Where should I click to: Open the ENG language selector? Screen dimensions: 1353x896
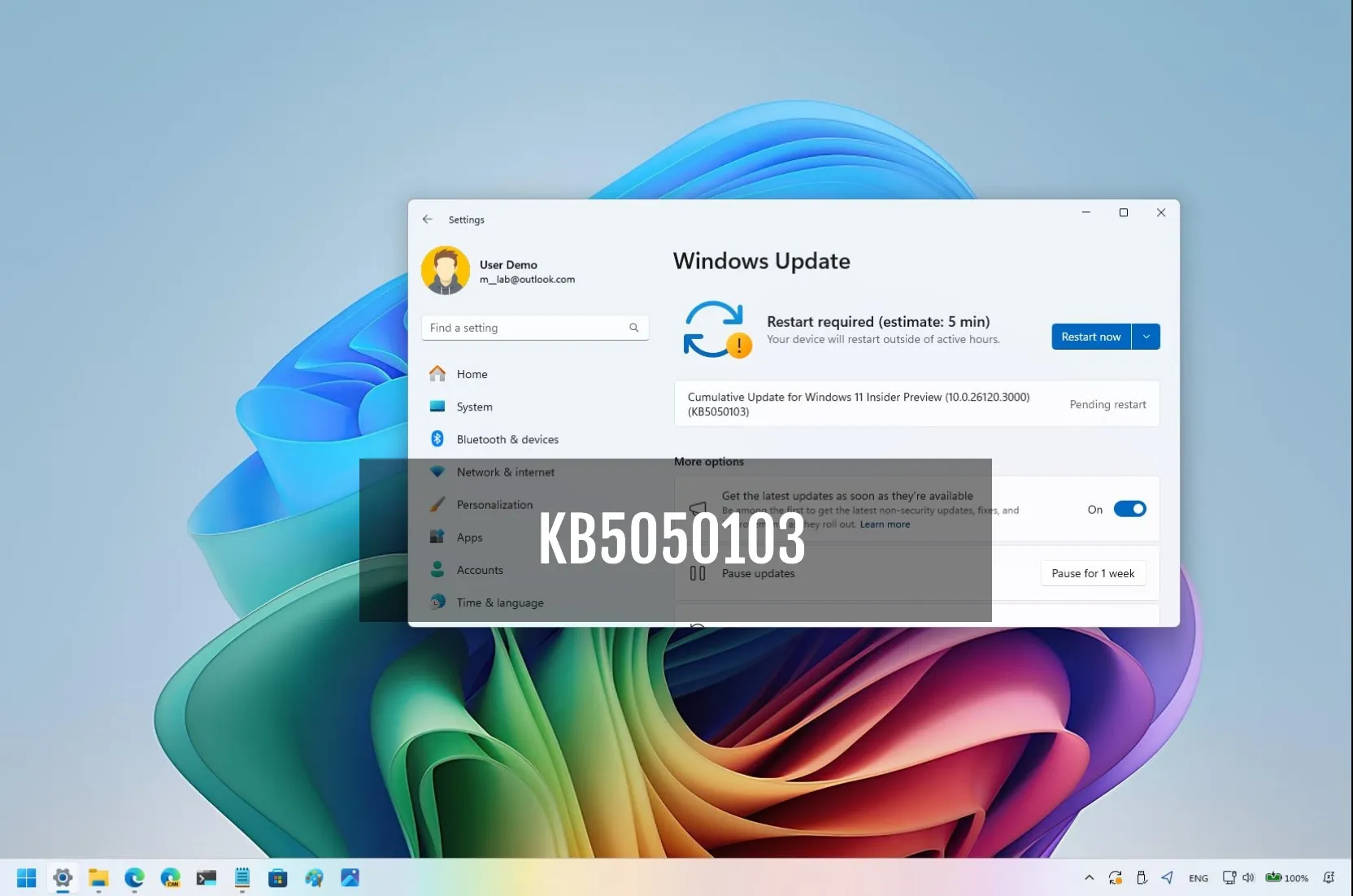pos(1199,878)
